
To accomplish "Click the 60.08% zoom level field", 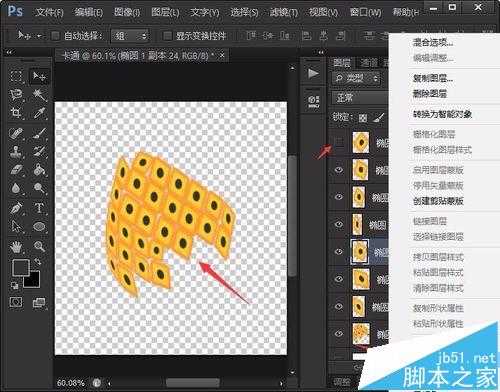I will pyautogui.click(x=71, y=382).
